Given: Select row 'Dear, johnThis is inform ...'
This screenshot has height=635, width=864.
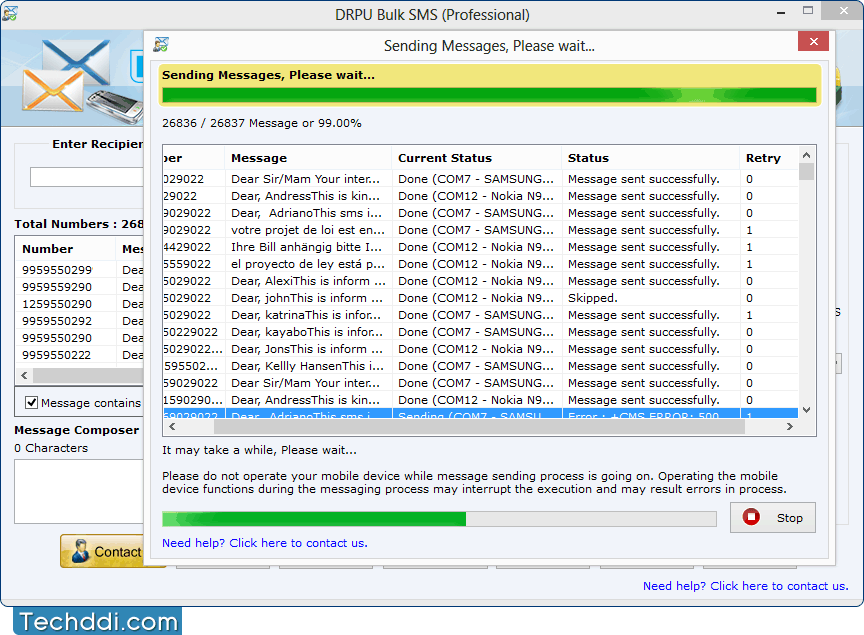Looking at the screenshot, I should pos(480,298).
